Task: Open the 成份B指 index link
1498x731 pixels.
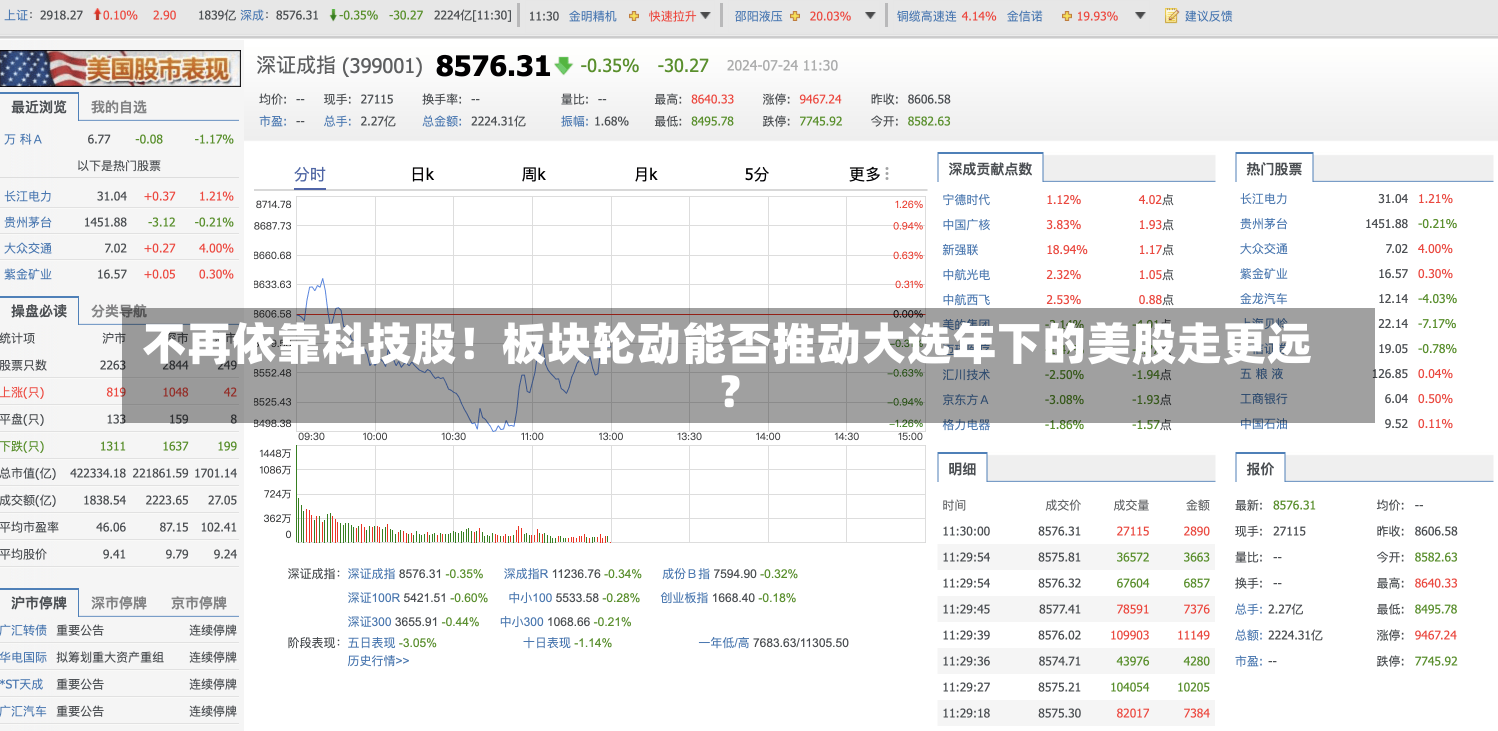Action: [686, 574]
